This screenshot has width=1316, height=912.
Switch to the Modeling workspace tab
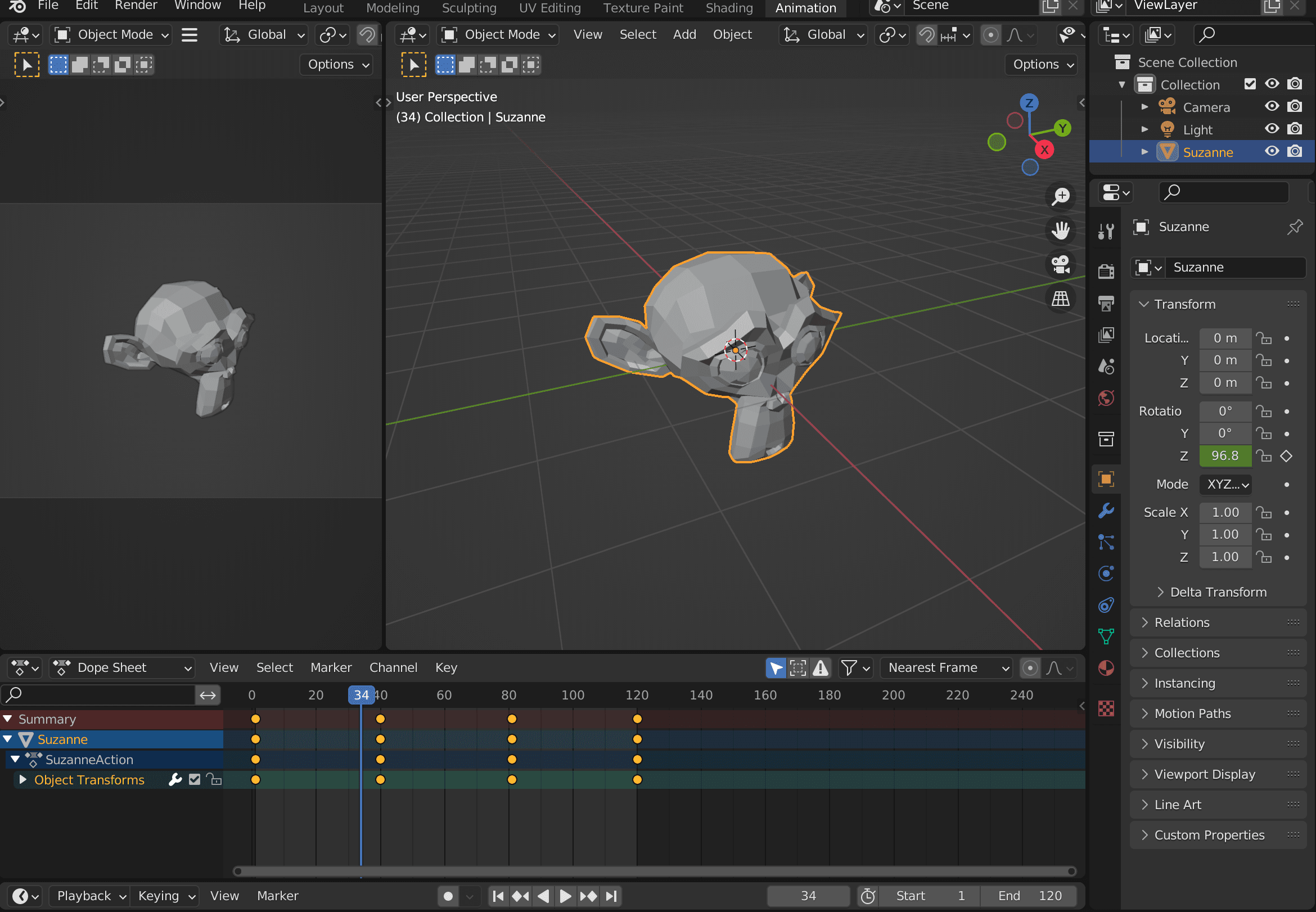pyautogui.click(x=392, y=8)
